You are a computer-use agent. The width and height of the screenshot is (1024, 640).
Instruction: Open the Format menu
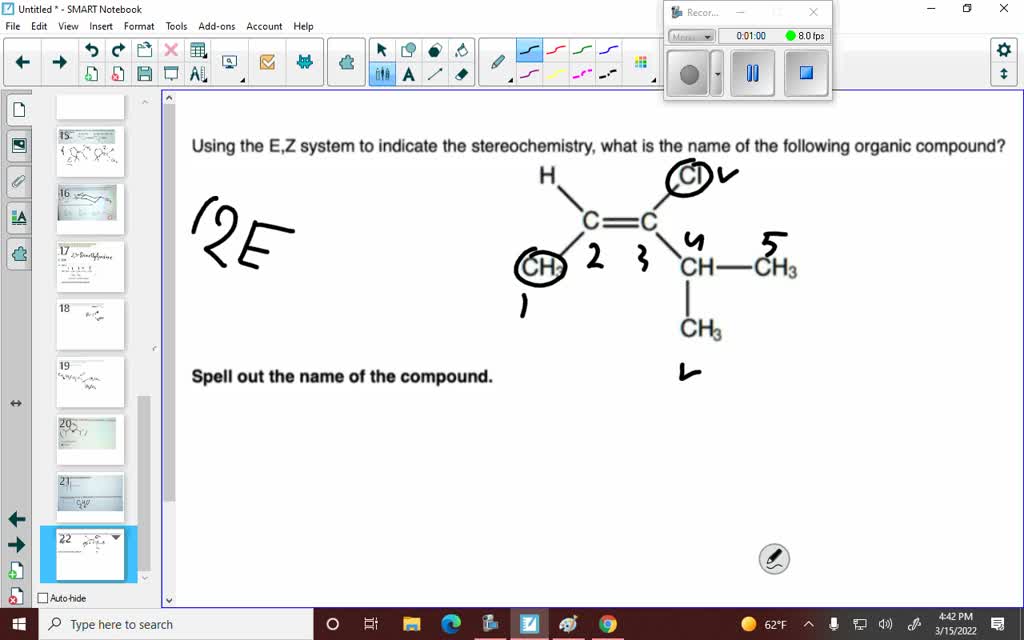139,26
